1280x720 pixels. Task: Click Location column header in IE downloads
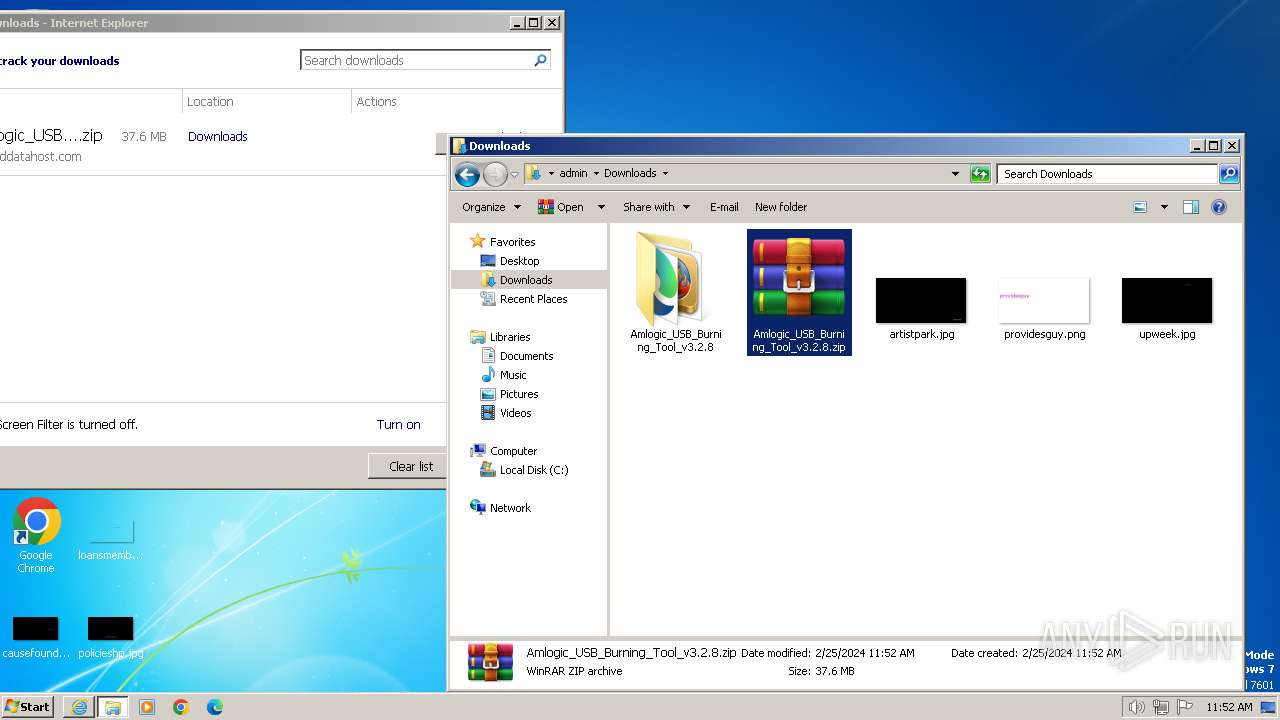(210, 101)
